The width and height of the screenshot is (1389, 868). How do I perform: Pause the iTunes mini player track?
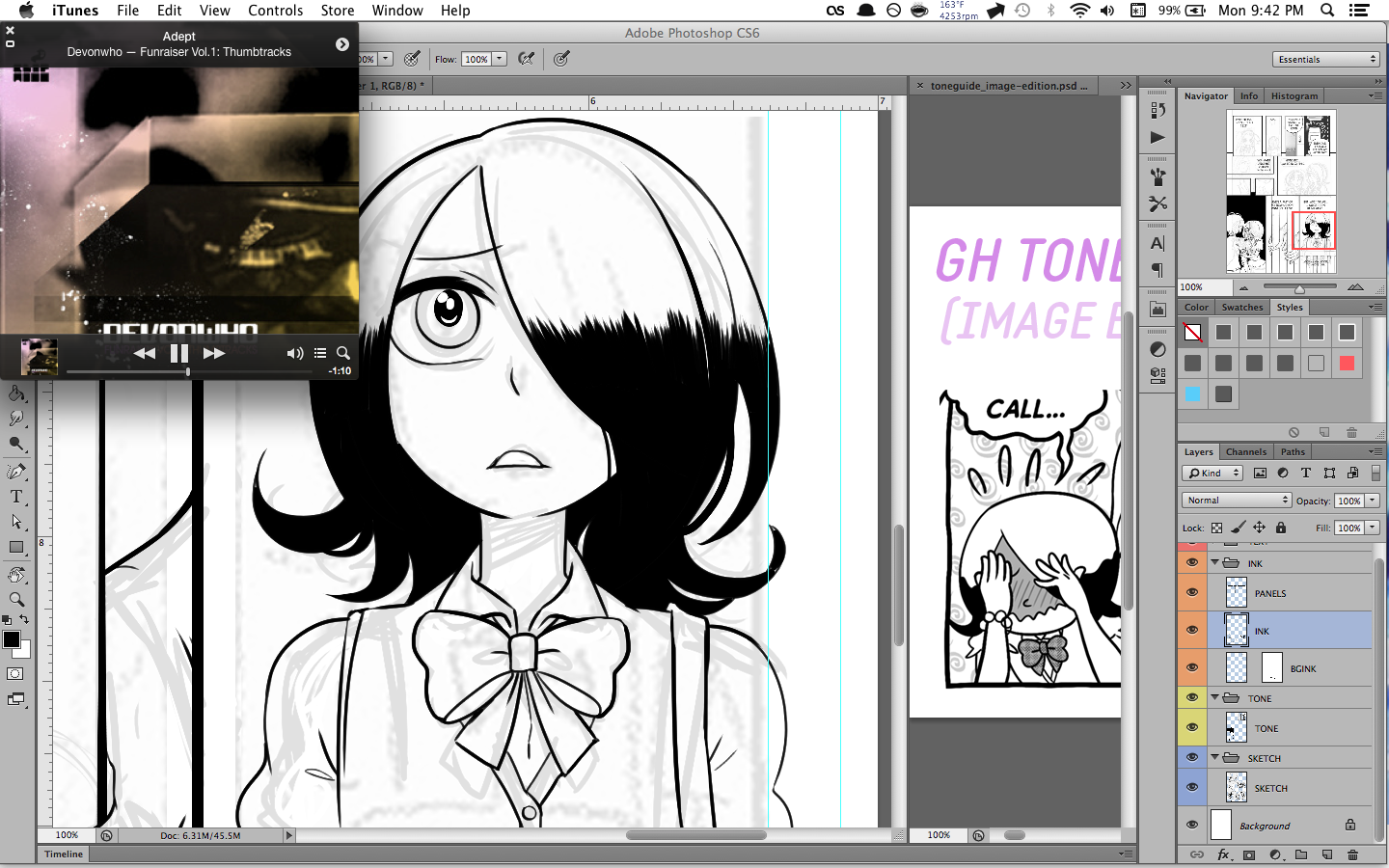point(179,353)
